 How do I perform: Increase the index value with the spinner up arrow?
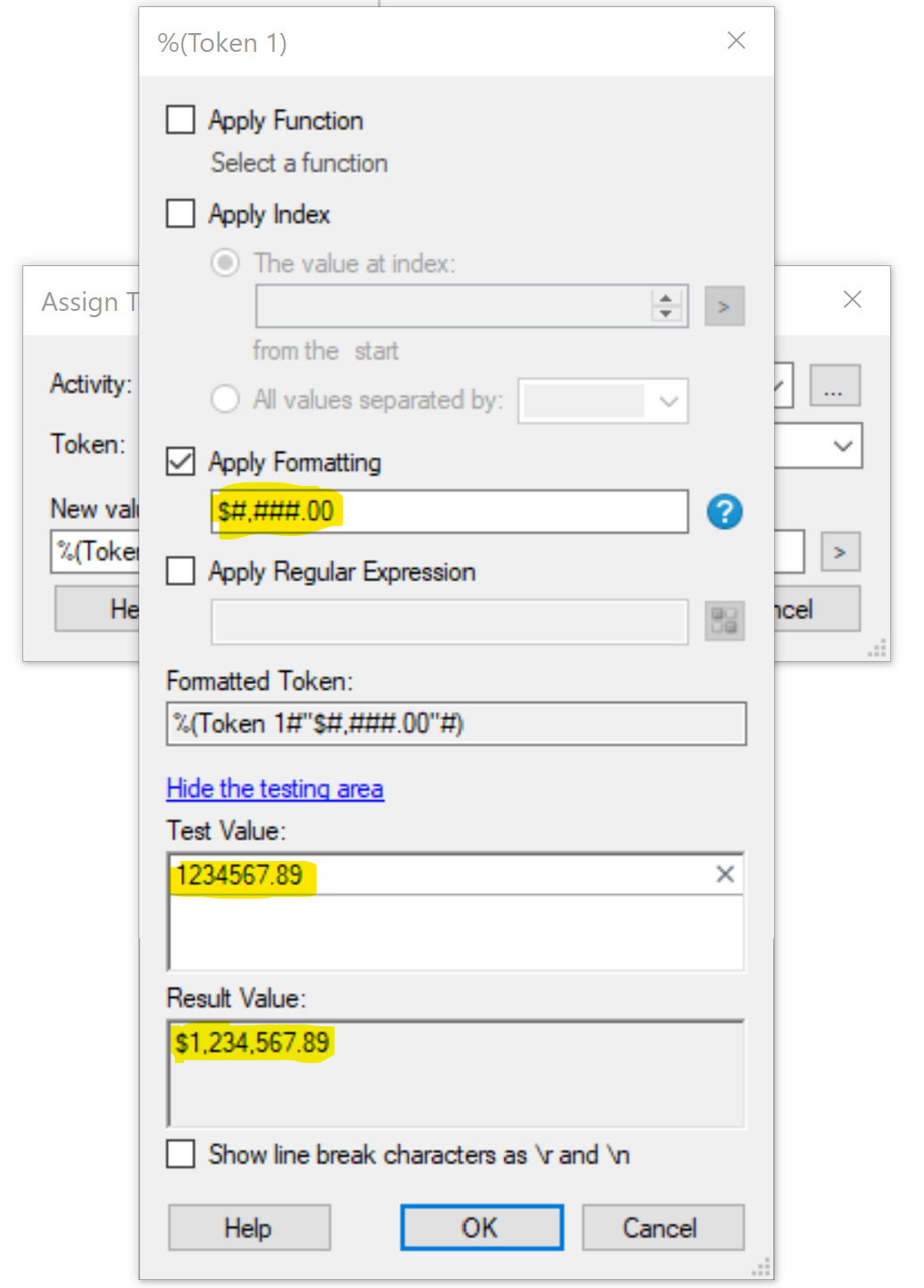click(666, 298)
